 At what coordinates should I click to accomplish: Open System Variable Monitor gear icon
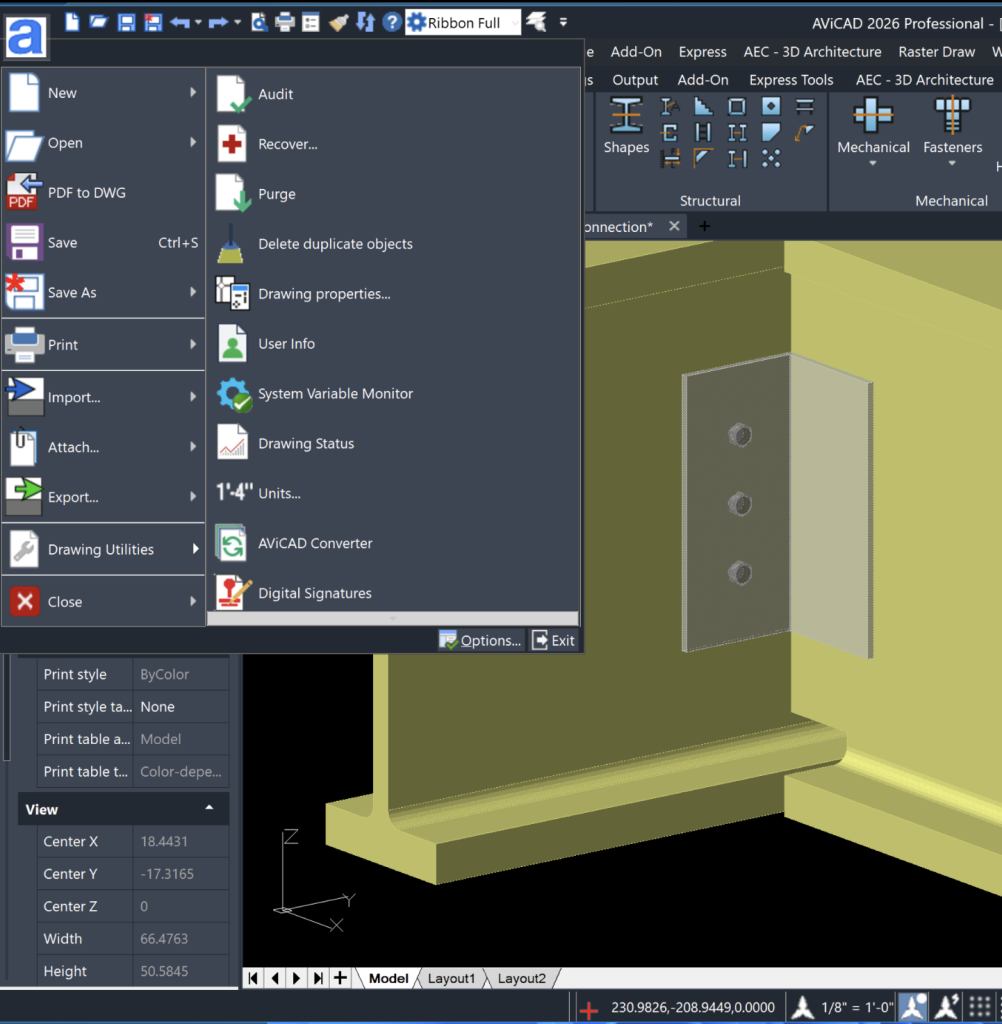coord(233,394)
